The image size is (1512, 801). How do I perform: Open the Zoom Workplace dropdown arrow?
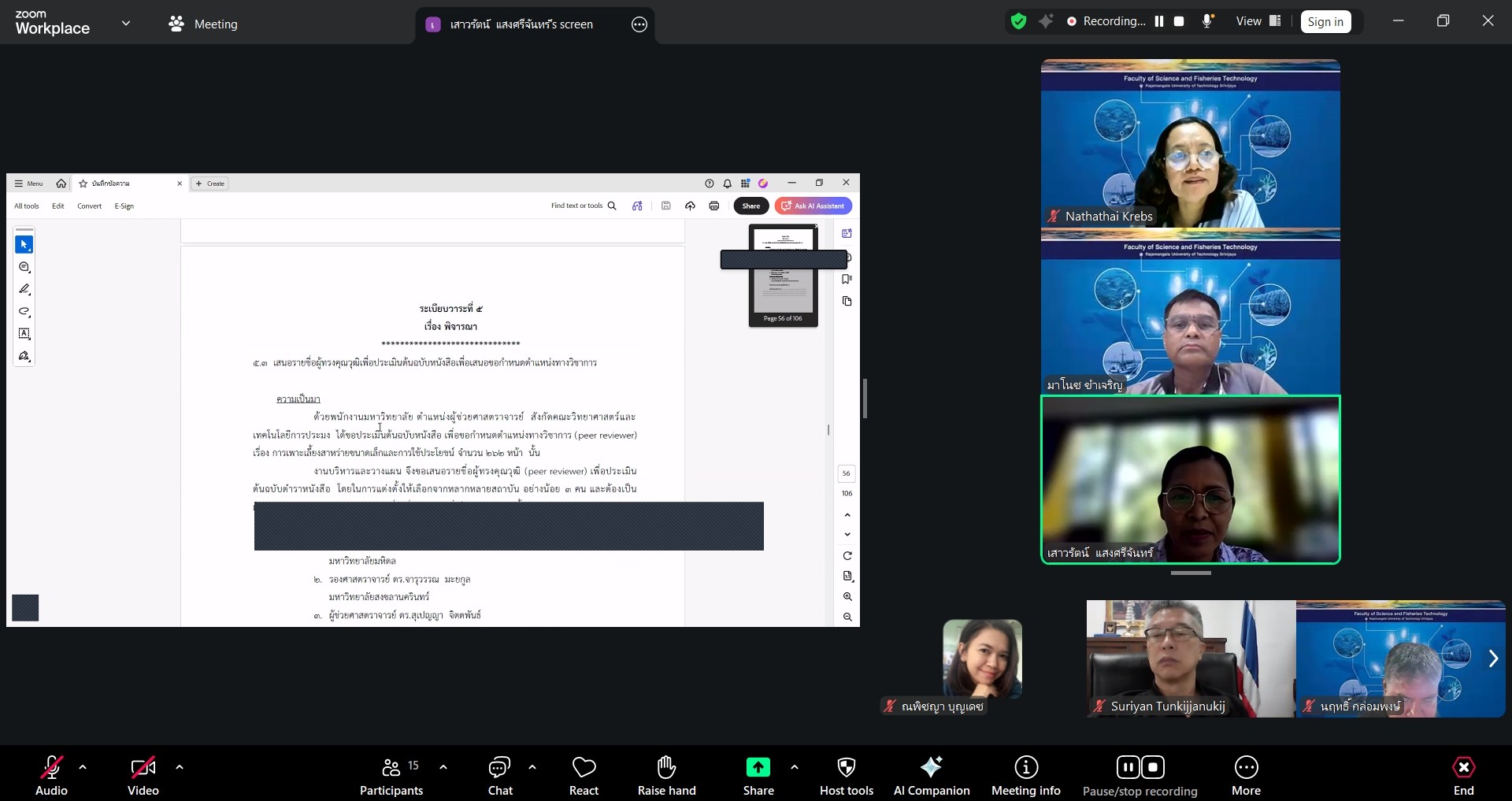click(x=126, y=24)
